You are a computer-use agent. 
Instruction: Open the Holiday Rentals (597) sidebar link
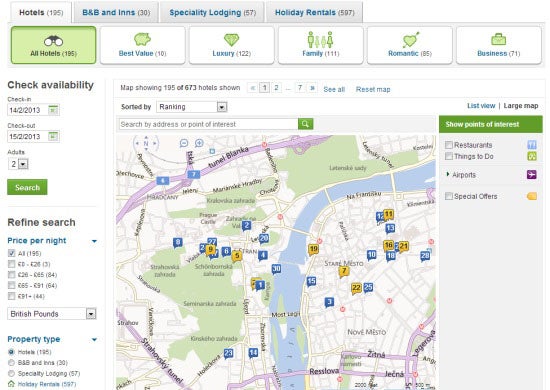[47, 384]
